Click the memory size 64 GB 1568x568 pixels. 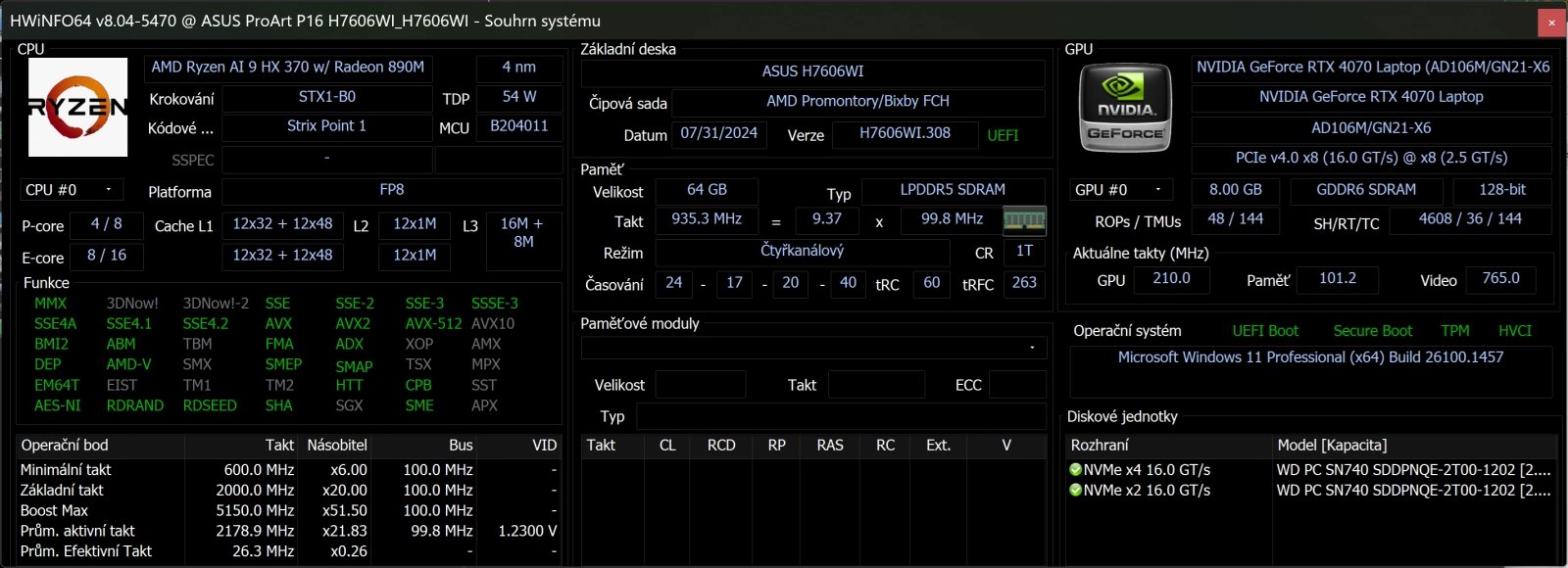tap(707, 190)
